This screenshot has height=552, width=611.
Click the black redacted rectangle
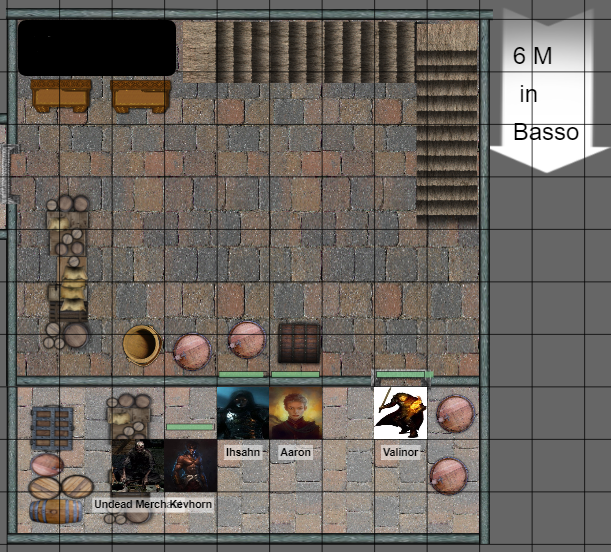click(97, 48)
